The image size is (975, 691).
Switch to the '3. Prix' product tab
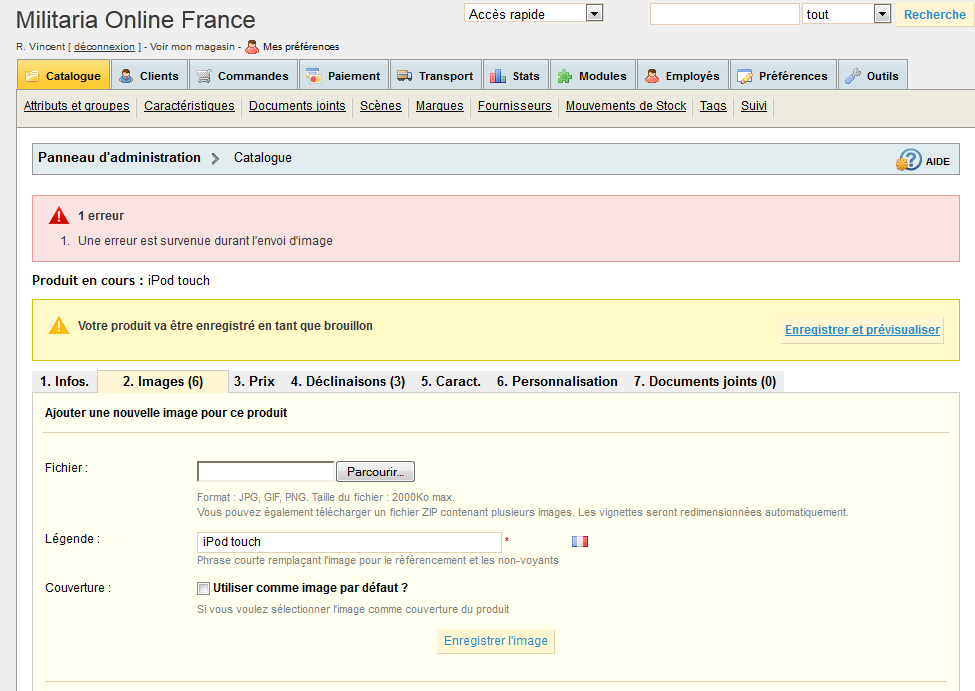coord(254,381)
